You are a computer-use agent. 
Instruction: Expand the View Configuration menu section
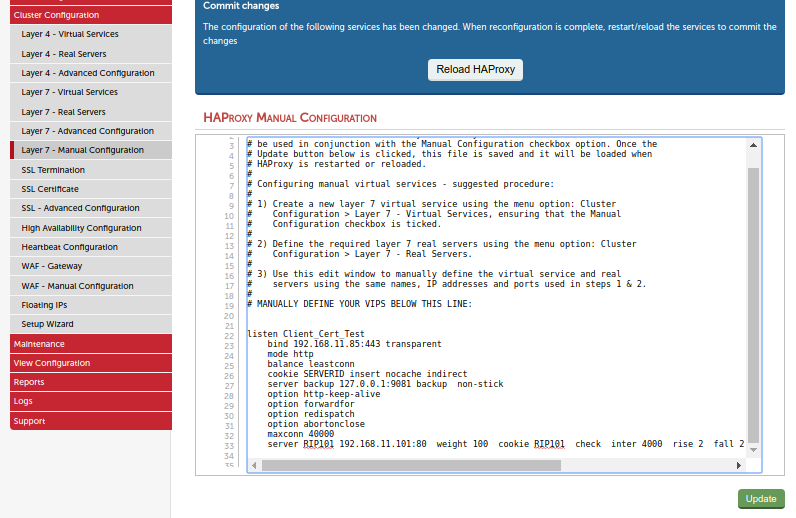(91, 363)
